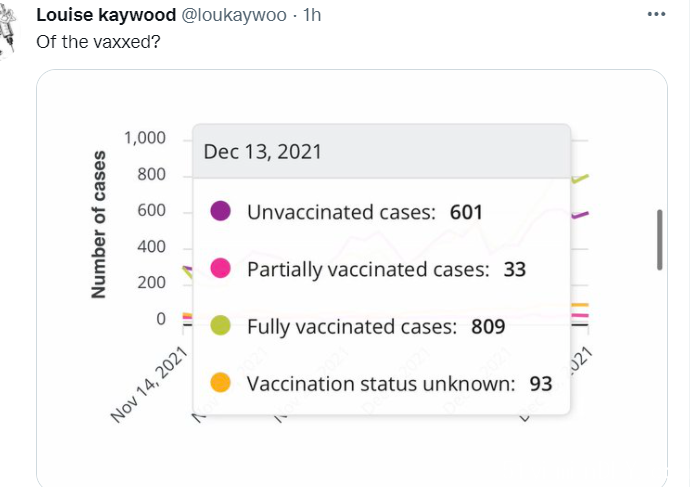The image size is (694, 487).
Task: Click the @loukaywoo handle
Action: click(x=234, y=15)
